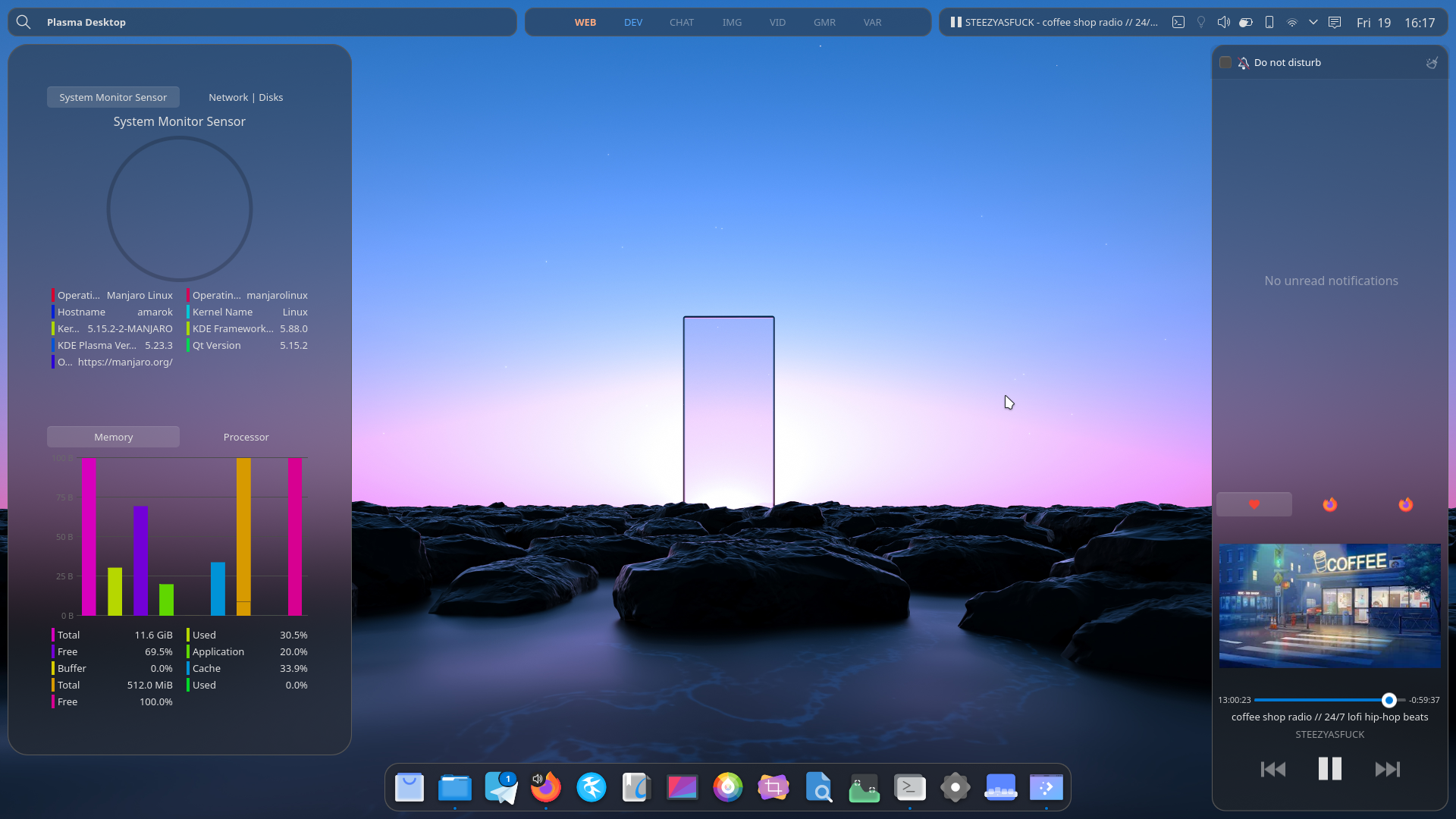Image resolution: width=1456 pixels, height=819 pixels.
Task: Open the file manager folder dock icon
Action: 455,787
